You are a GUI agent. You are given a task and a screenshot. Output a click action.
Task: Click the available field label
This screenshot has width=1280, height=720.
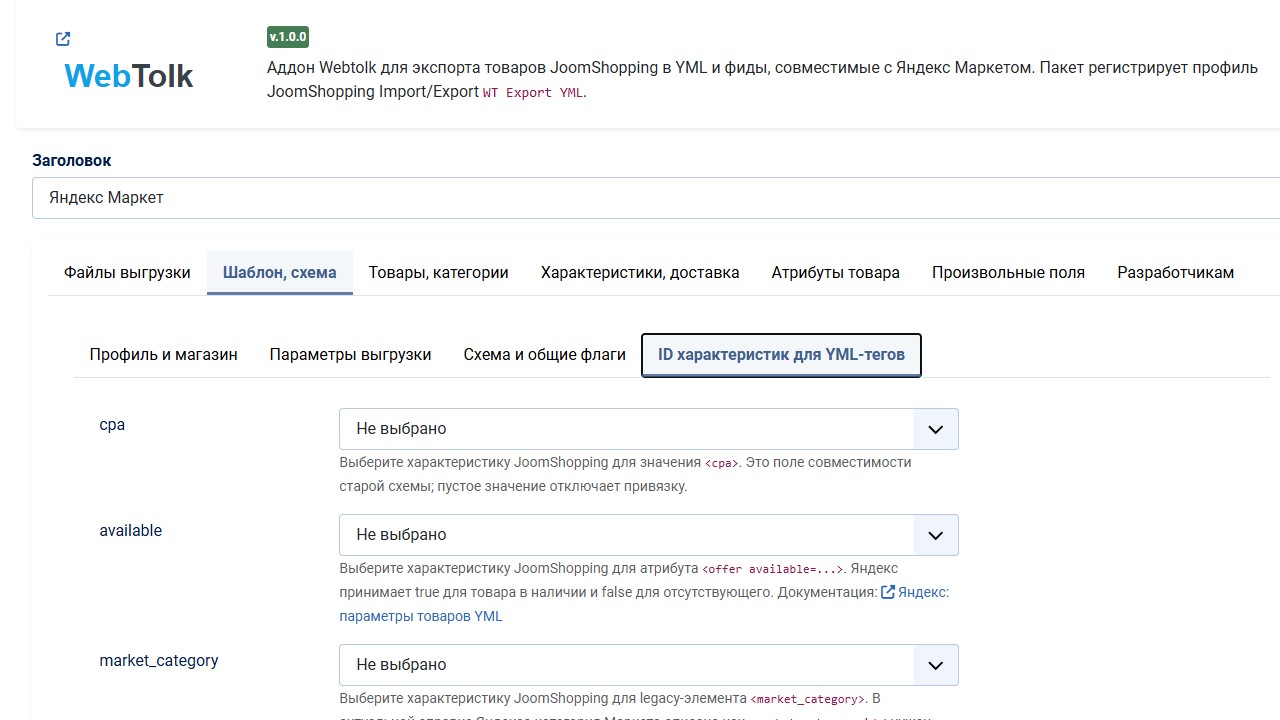pyautogui.click(x=130, y=531)
